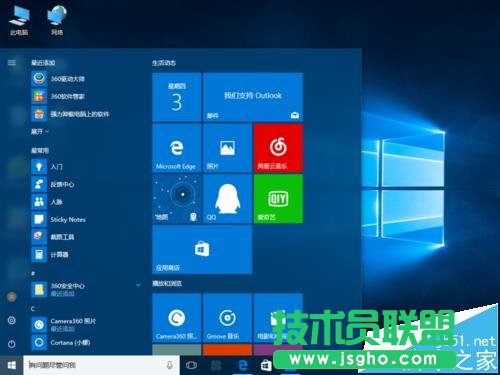This screenshot has height=375, width=500.
Task: Jump to the C letter index header
Action: (x=33, y=309)
